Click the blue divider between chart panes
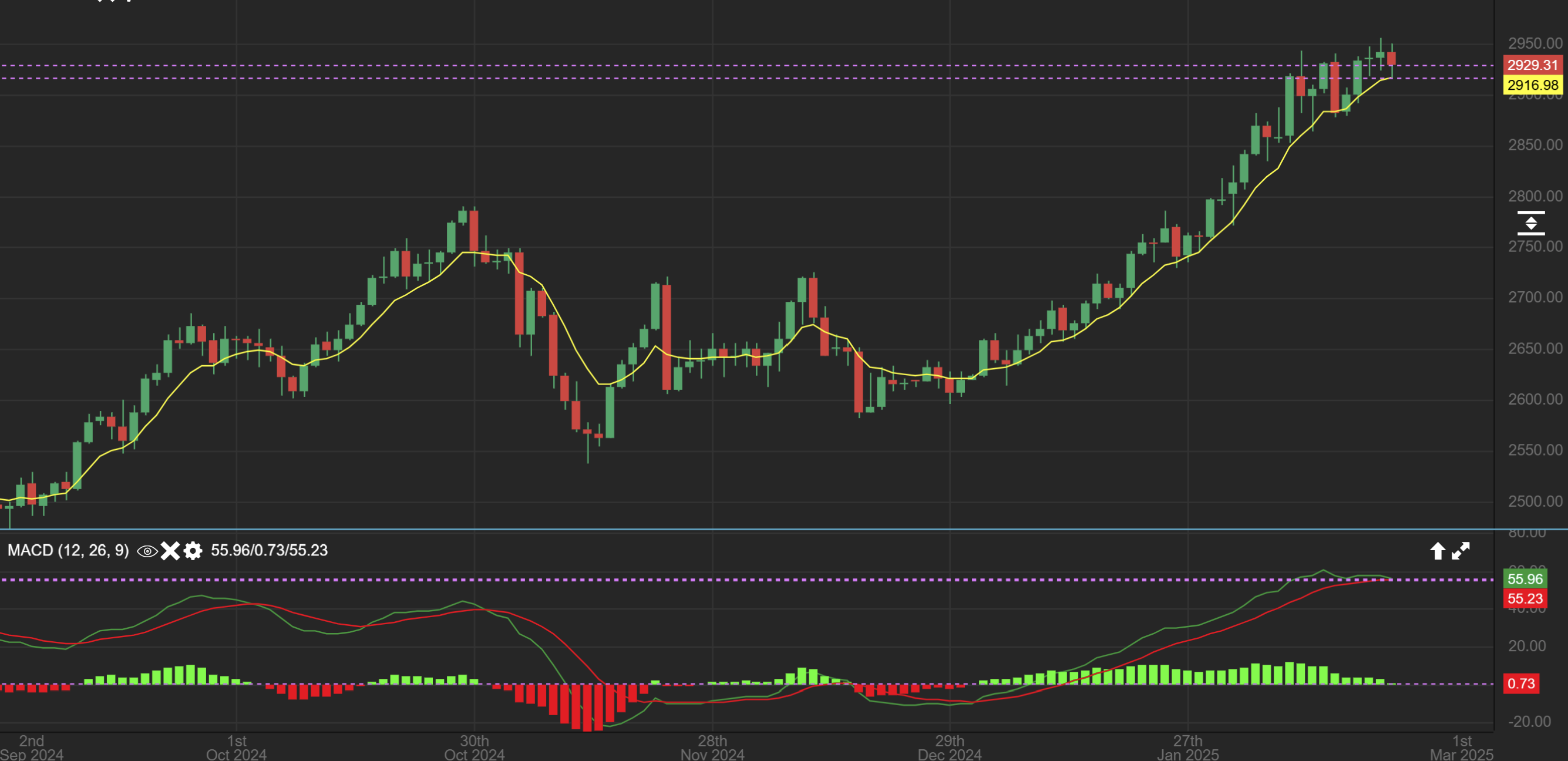The width and height of the screenshot is (1568, 761). point(731,530)
